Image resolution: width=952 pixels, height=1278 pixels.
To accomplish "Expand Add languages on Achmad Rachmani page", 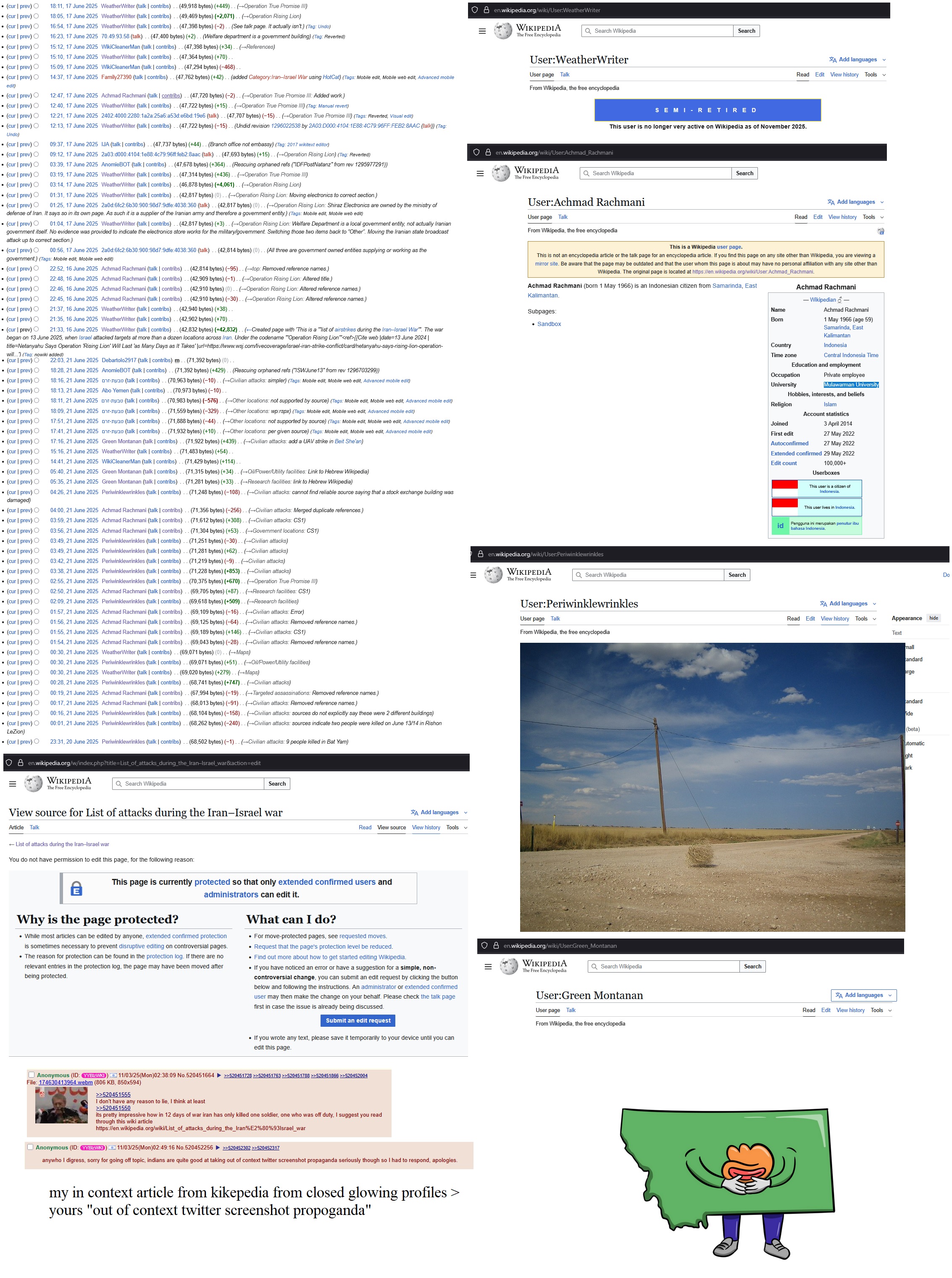I will [855, 202].
